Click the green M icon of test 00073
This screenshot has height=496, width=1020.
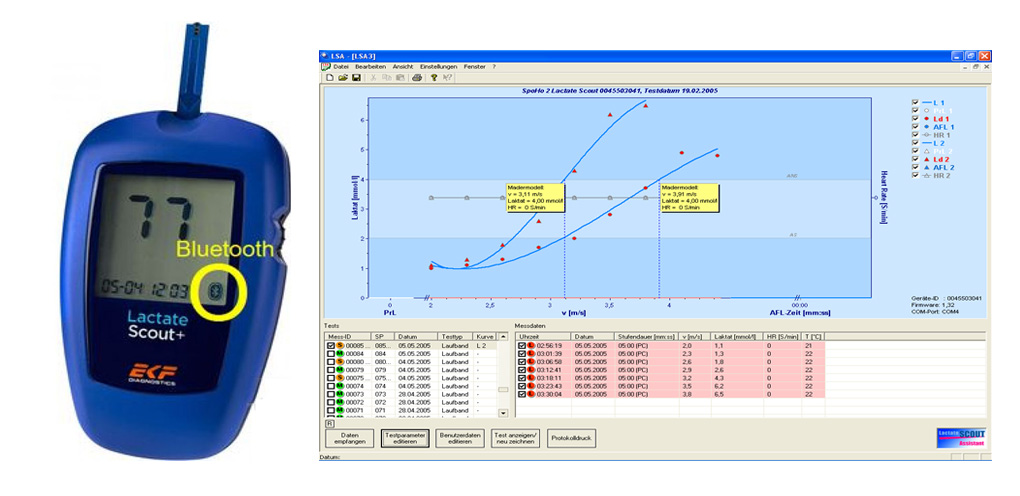tap(340, 394)
